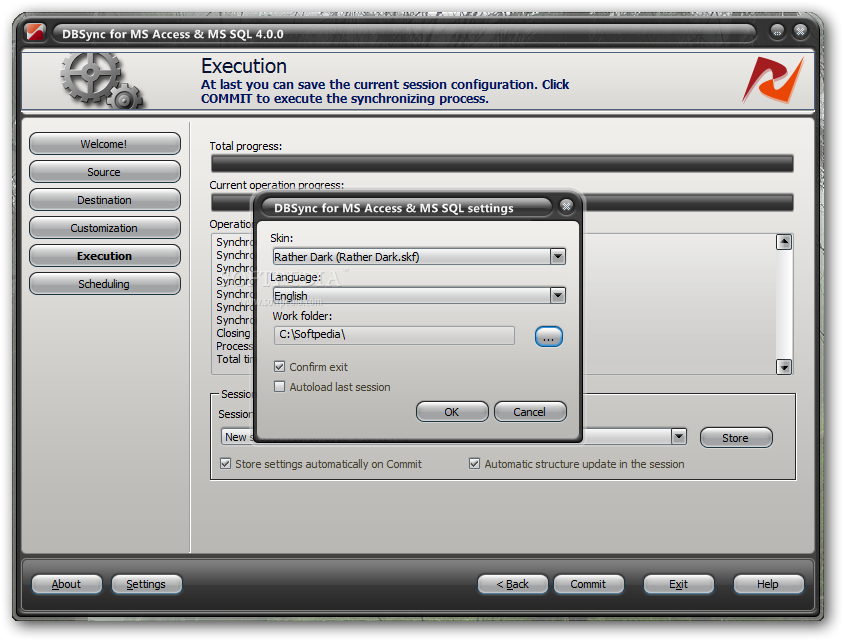Open the Customization step

pyautogui.click(x=104, y=228)
